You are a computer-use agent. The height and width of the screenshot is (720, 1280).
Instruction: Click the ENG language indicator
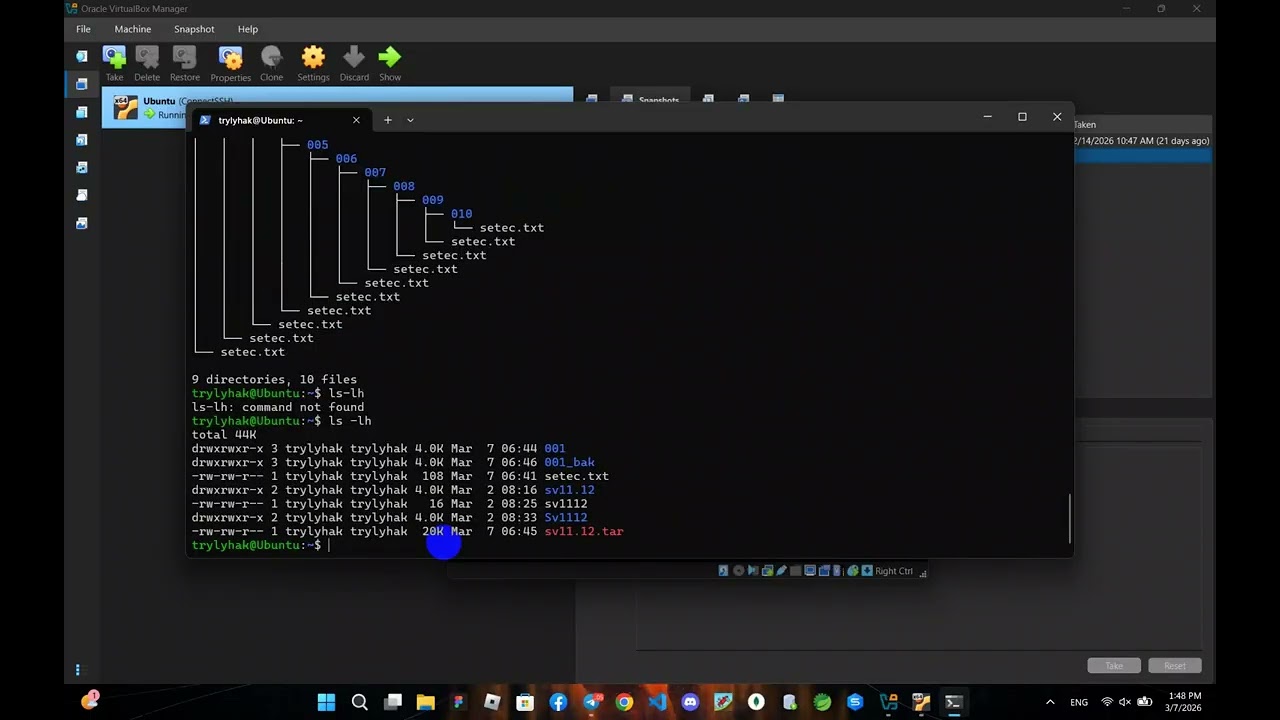1079,702
